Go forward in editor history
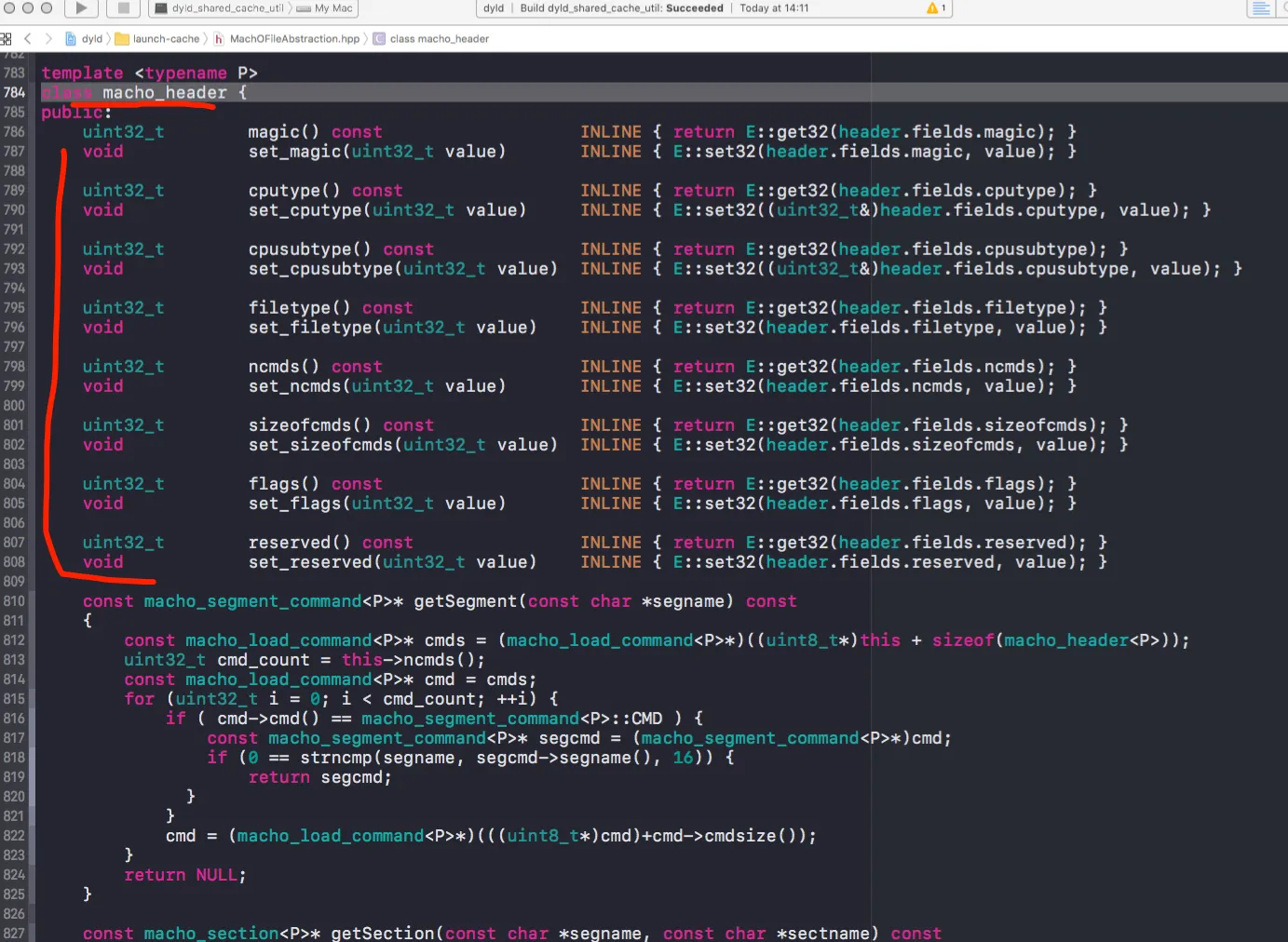 (48, 39)
